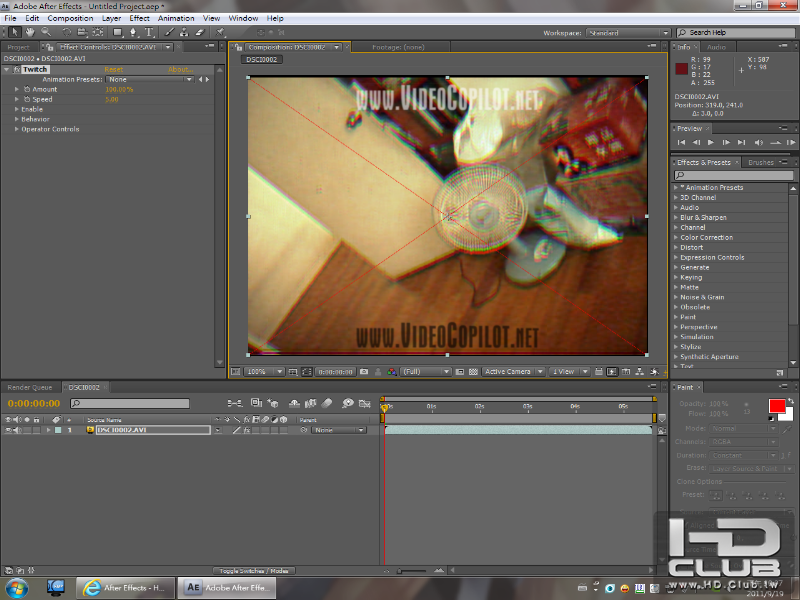Click the Effects & Presets search field
This screenshot has width=800, height=600.
734,176
